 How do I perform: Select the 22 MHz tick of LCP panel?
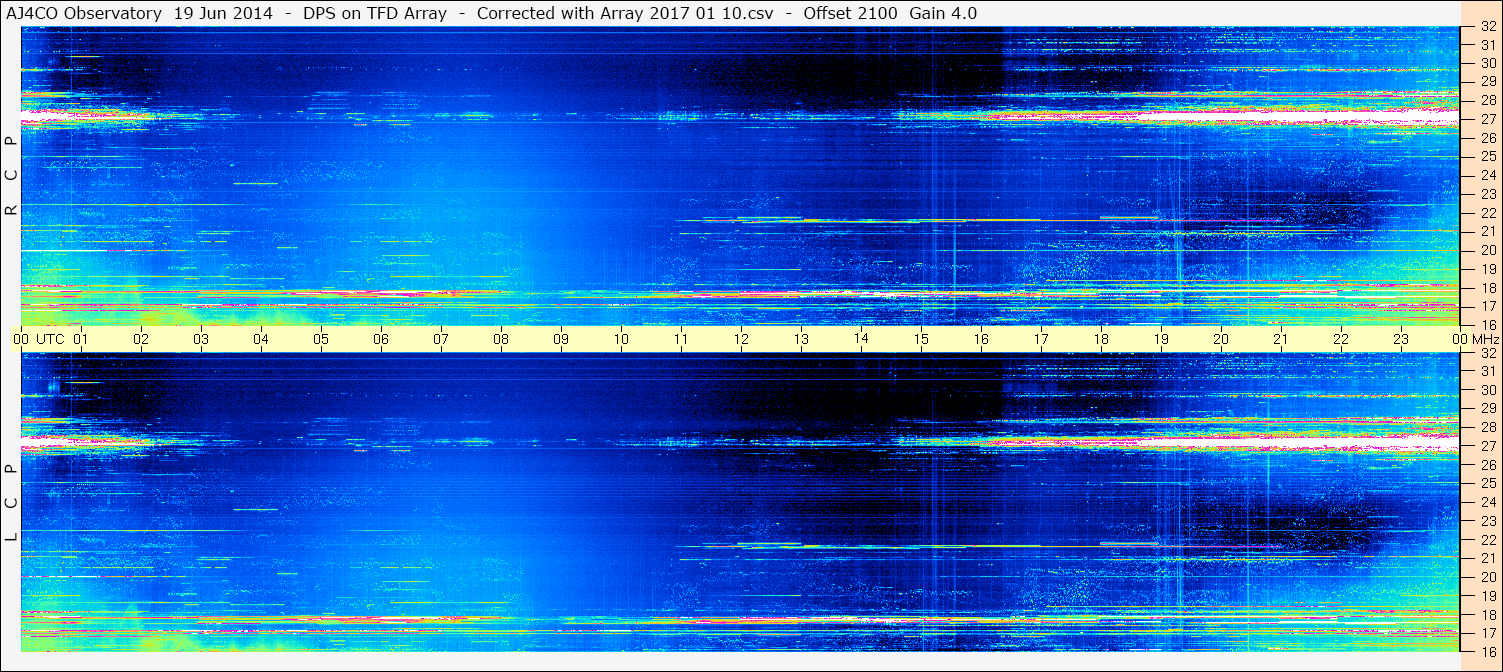click(x=1488, y=540)
